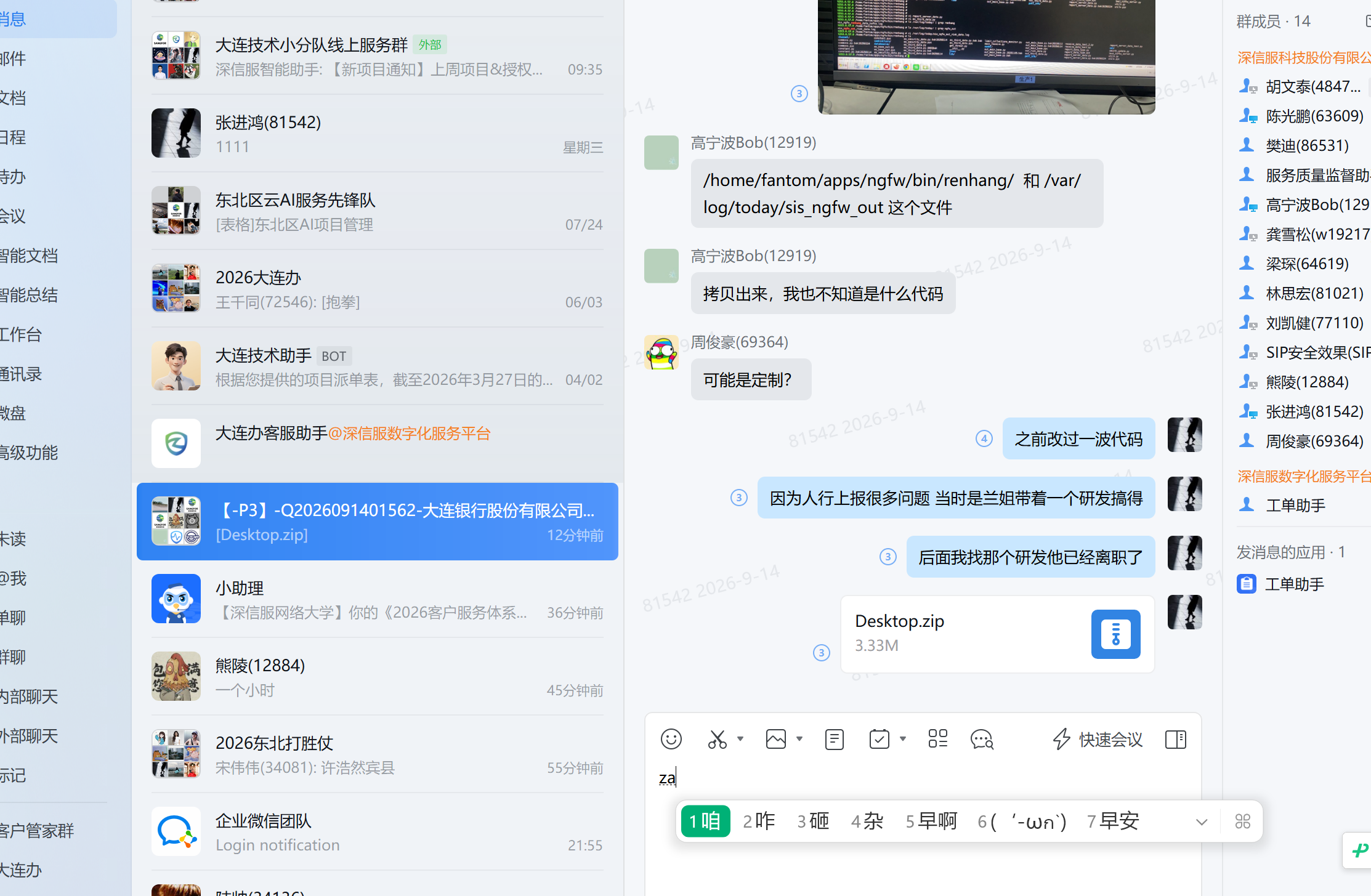Screen dimensions: 1371x896
Task: Select IME candidate 4 杂
Action: coord(867,821)
